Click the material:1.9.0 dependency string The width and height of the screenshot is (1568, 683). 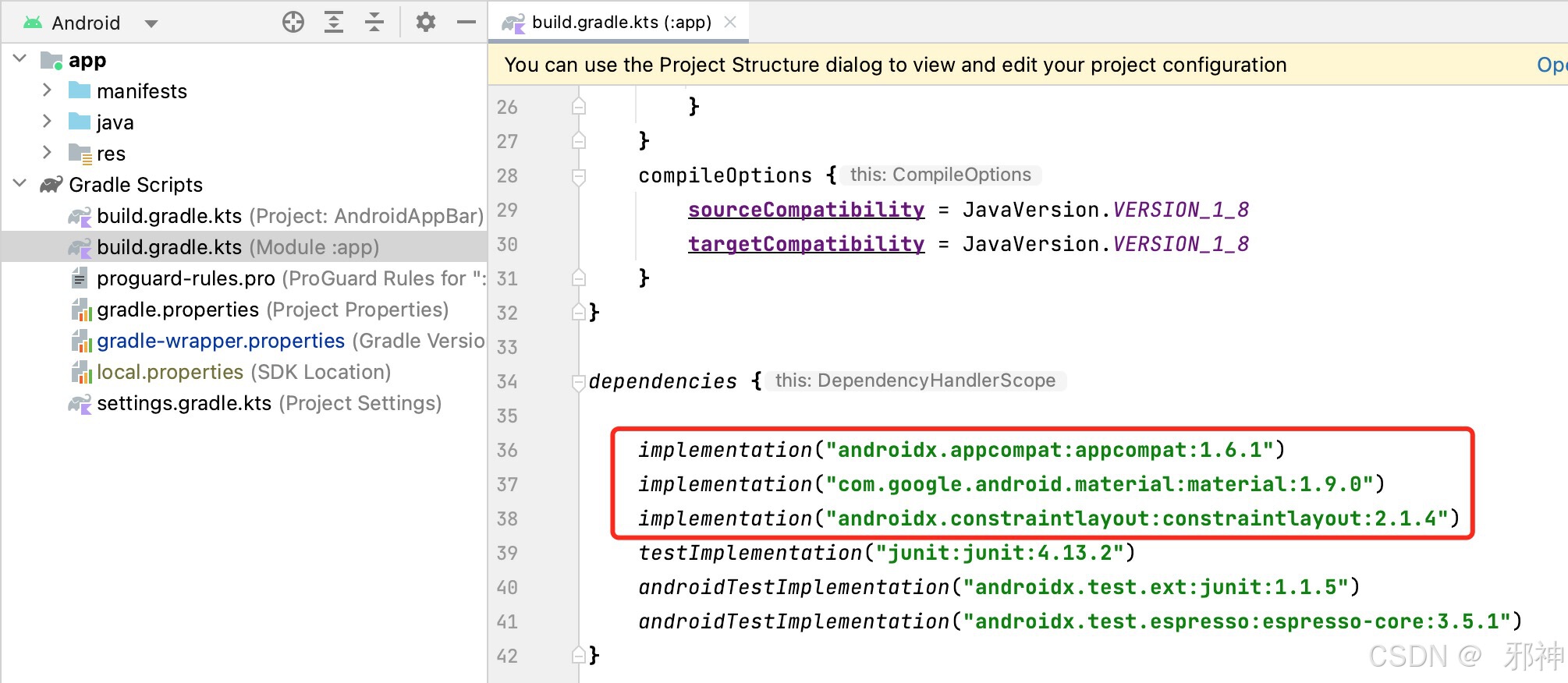pyautogui.click(x=1100, y=484)
